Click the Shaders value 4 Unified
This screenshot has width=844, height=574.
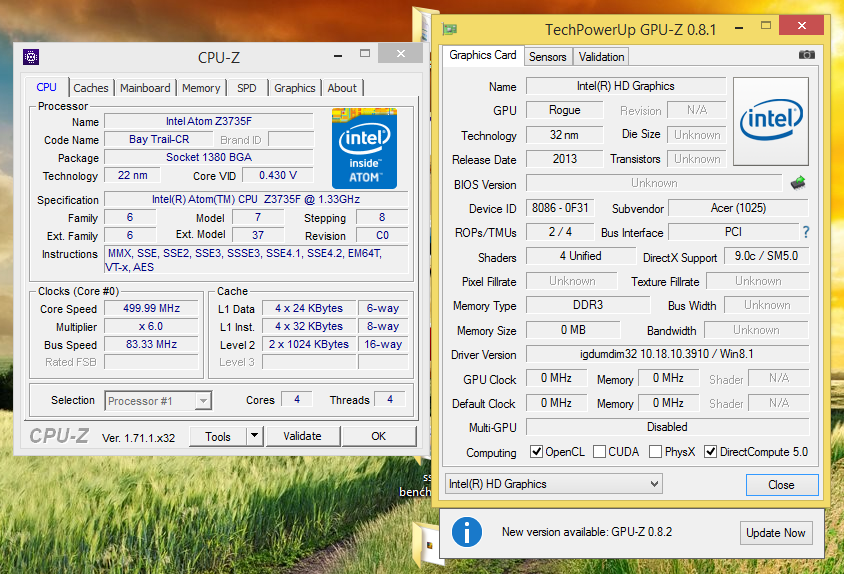pos(580,256)
